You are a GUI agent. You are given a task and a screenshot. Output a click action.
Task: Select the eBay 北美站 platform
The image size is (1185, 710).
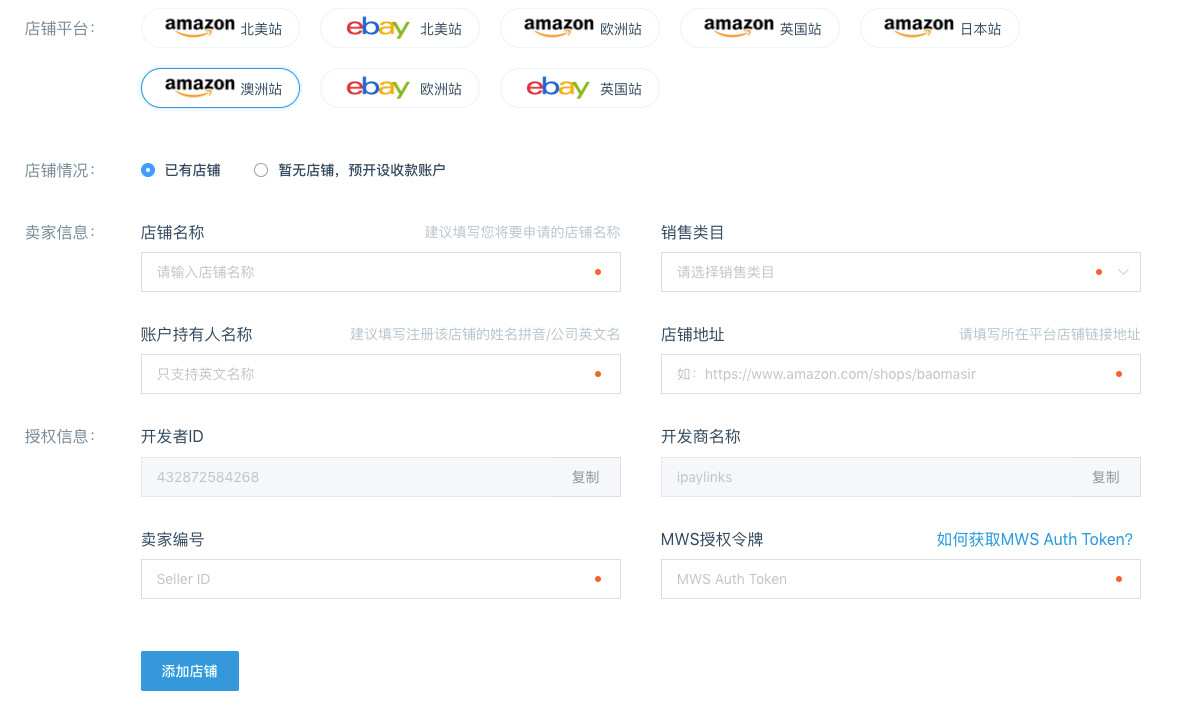pyautogui.click(x=400, y=28)
